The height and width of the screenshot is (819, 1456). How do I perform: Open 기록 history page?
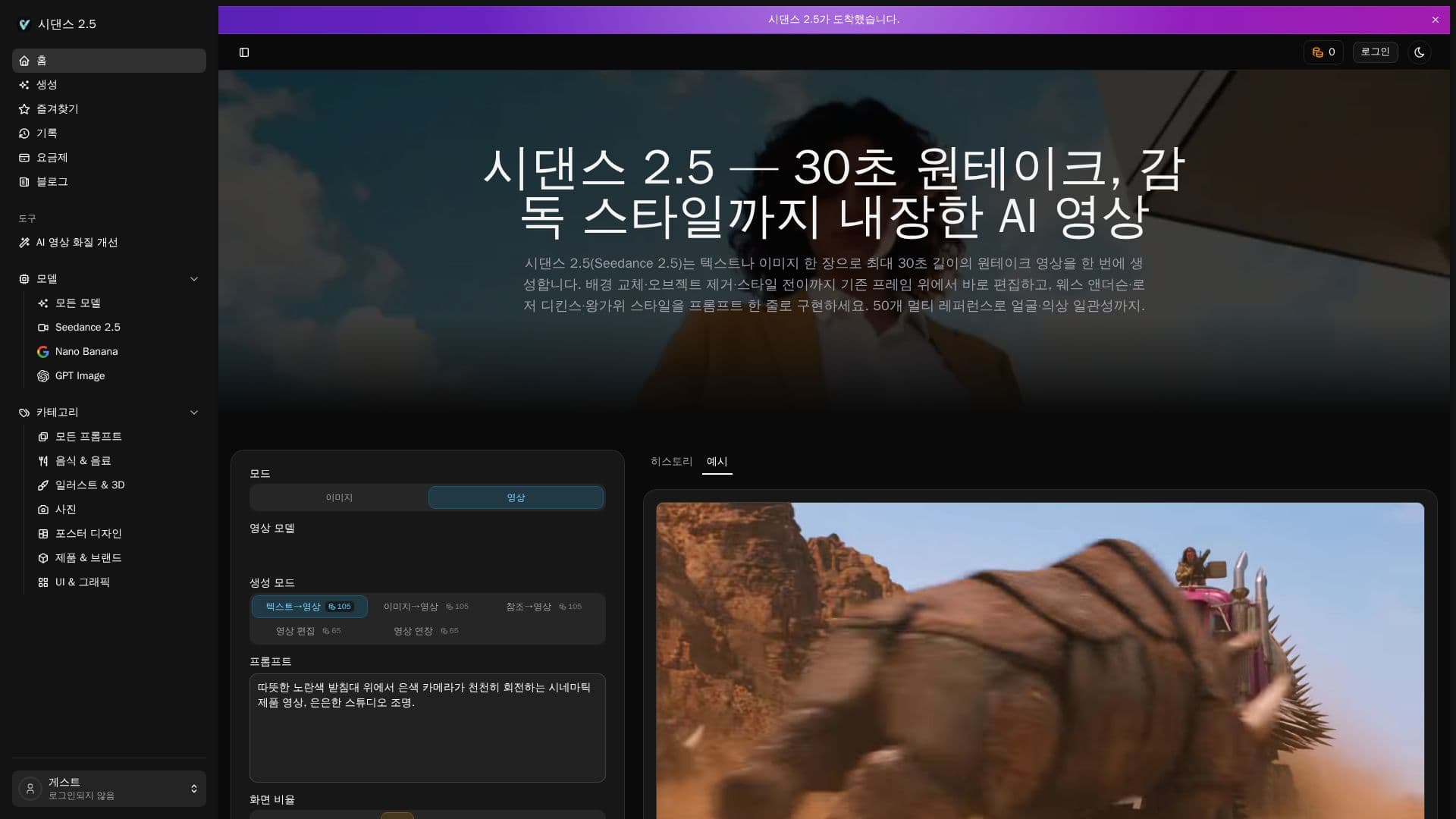click(x=109, y=133)
